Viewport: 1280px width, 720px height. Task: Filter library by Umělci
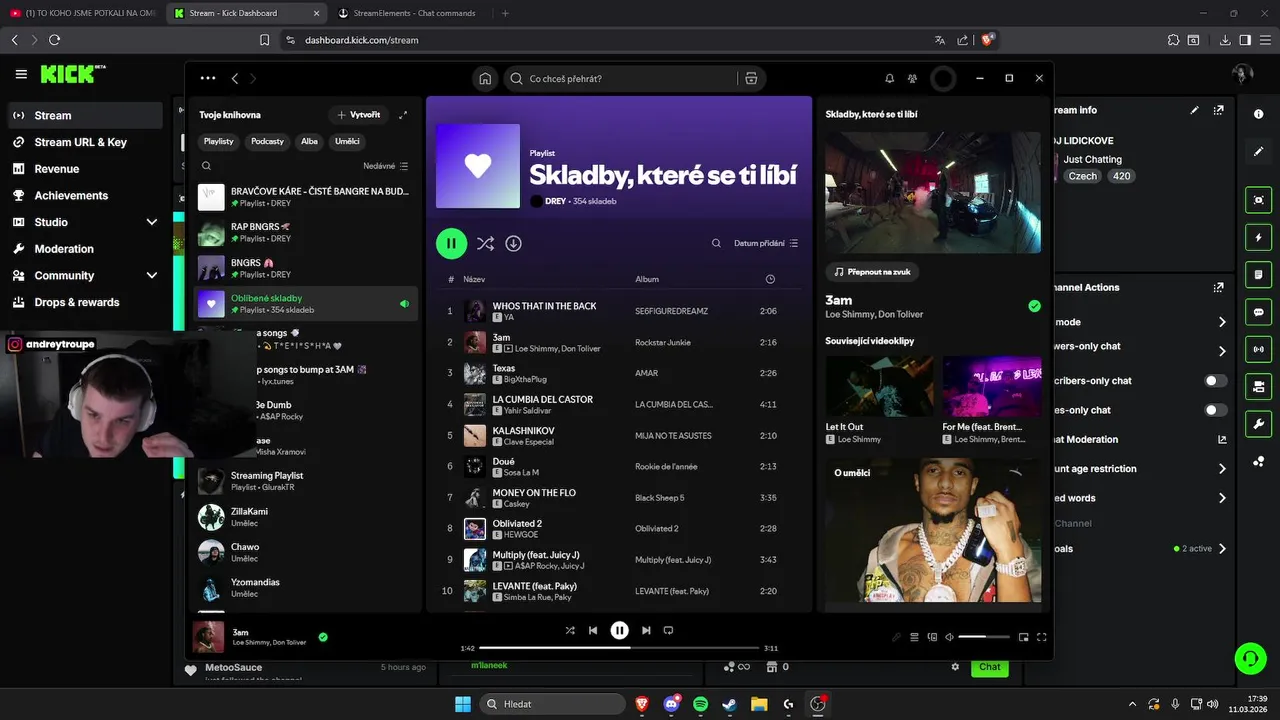(x=347, y=141)
